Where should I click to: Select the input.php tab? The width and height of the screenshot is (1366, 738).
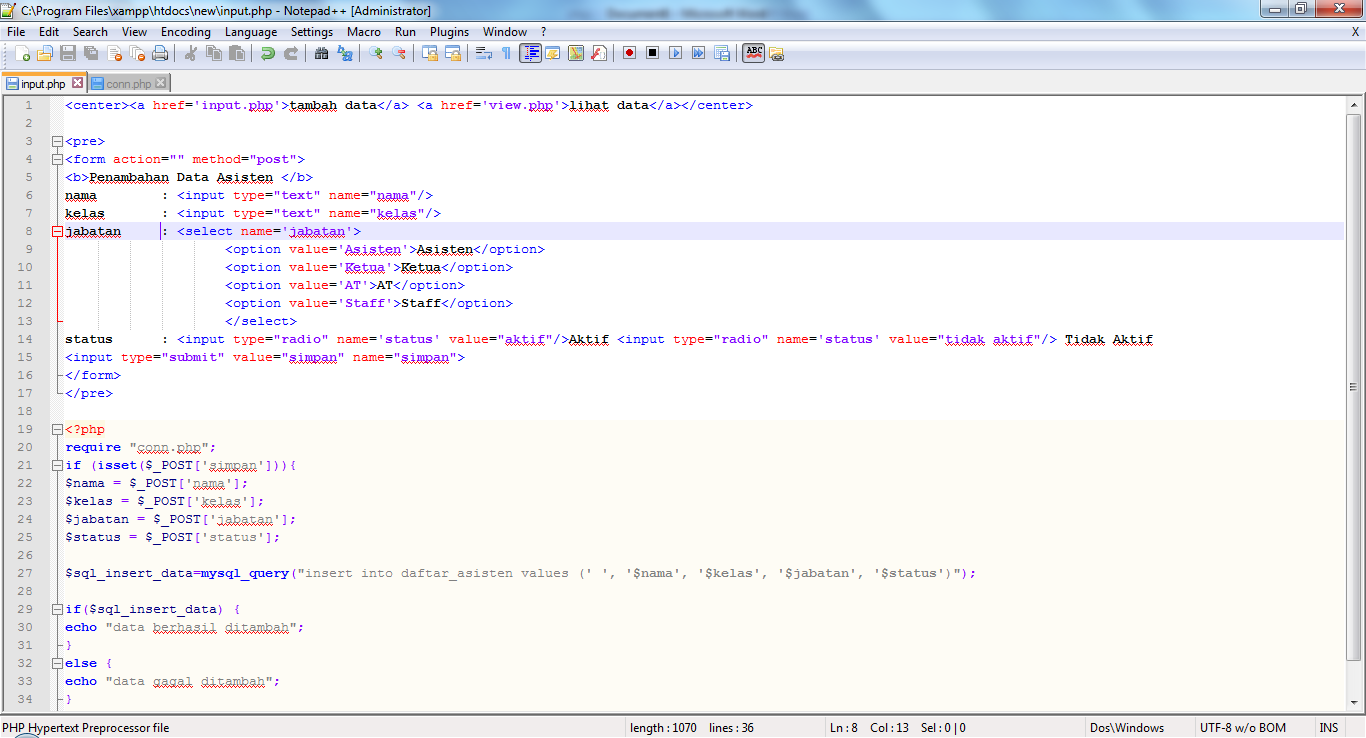(x=43, y=83)
